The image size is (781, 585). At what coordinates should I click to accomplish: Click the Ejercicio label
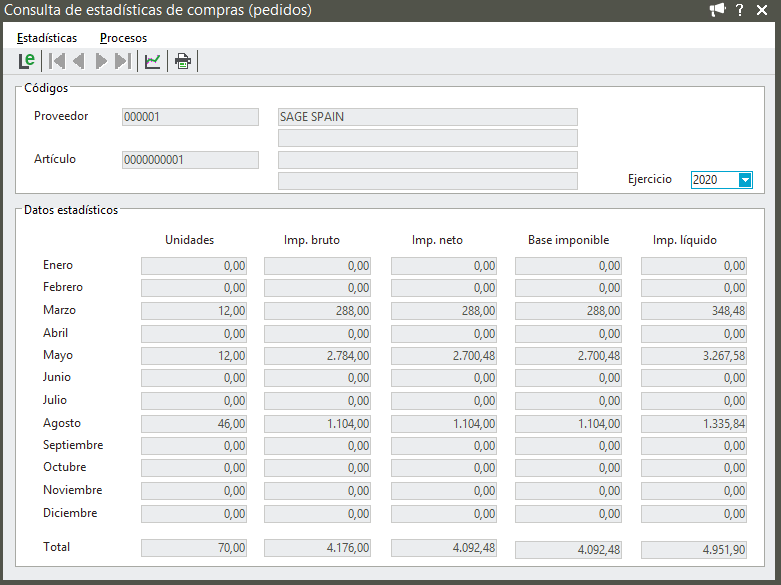[x=650, y=179]
